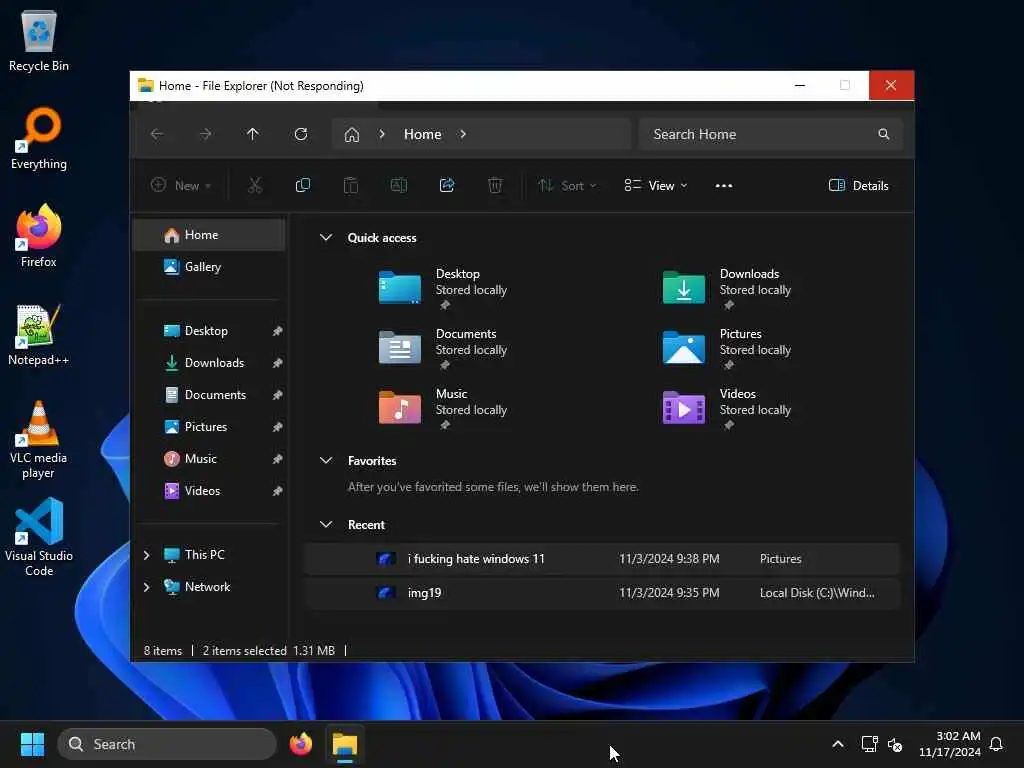
Task: Toggle the Details pane button
Action: pos(858,185)
